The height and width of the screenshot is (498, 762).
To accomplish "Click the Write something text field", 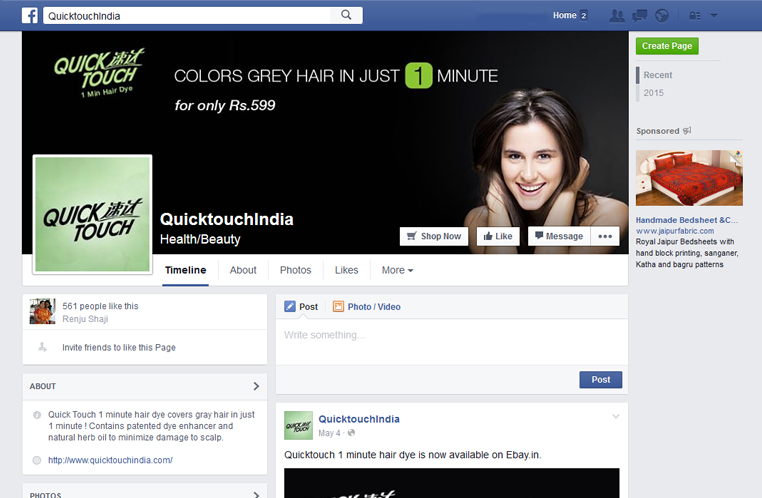I will tap(450, 335).
